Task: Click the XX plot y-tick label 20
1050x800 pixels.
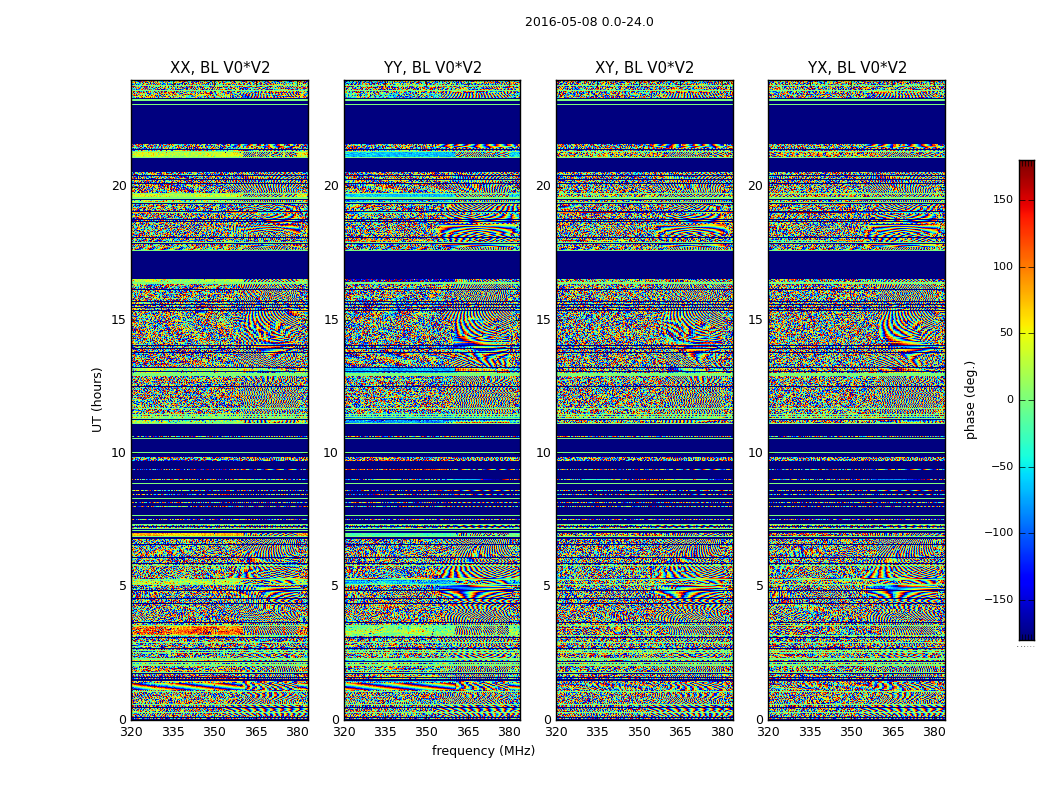Action: pyautogui.click(x=119, y=186)
